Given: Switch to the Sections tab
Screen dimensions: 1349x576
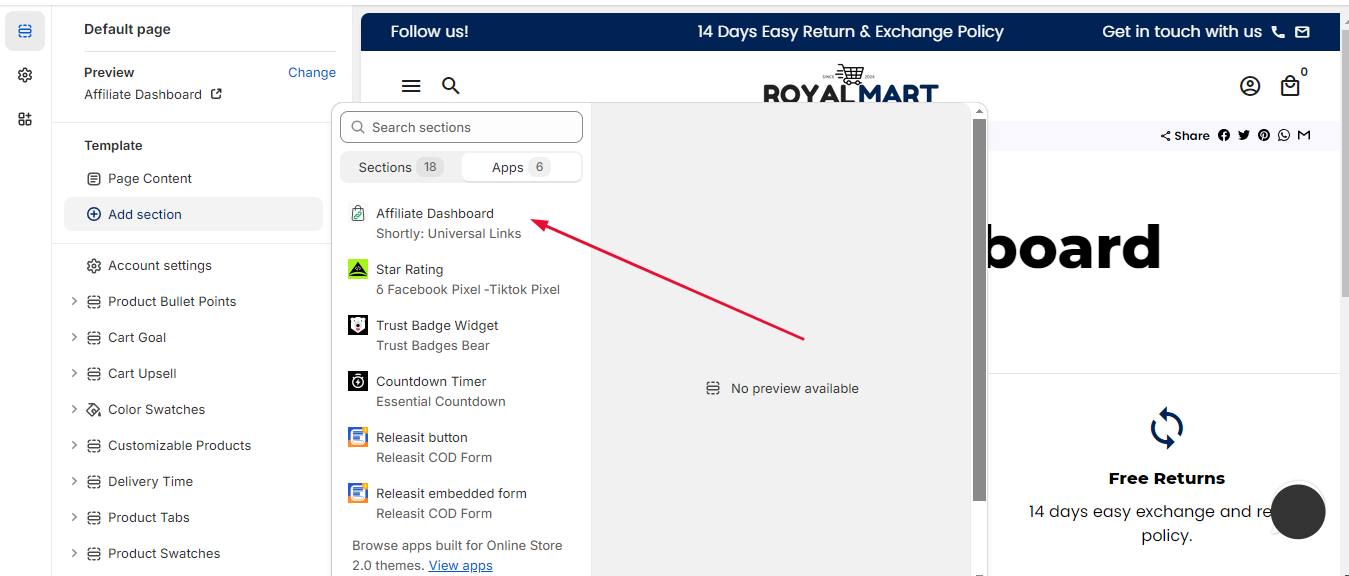Looking at the screenshot, I should 401,167.
